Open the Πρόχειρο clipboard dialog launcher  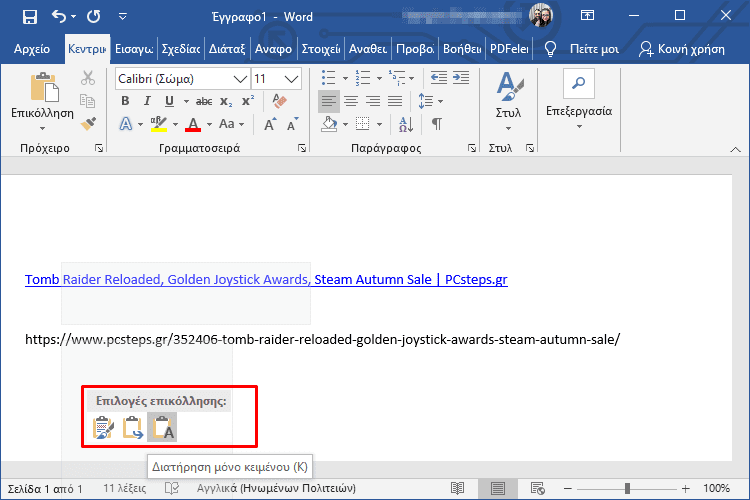click(x=99, y=148)
